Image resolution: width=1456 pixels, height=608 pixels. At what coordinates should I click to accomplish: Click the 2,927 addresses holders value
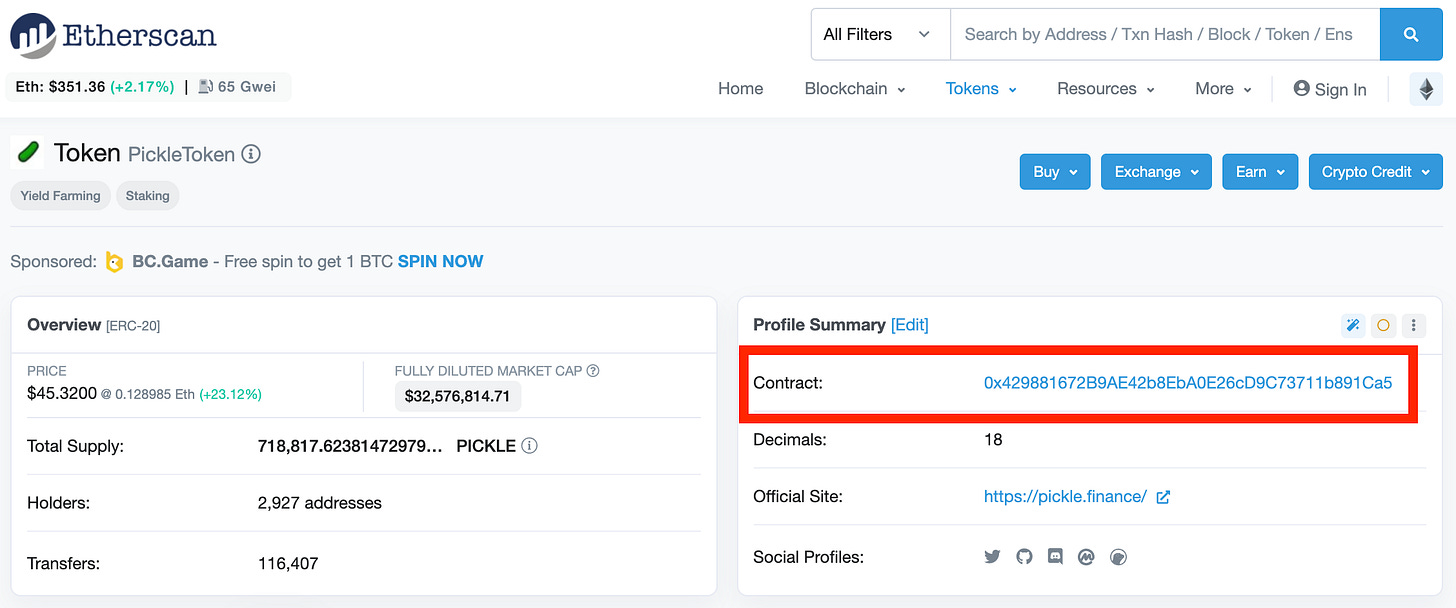320,504
